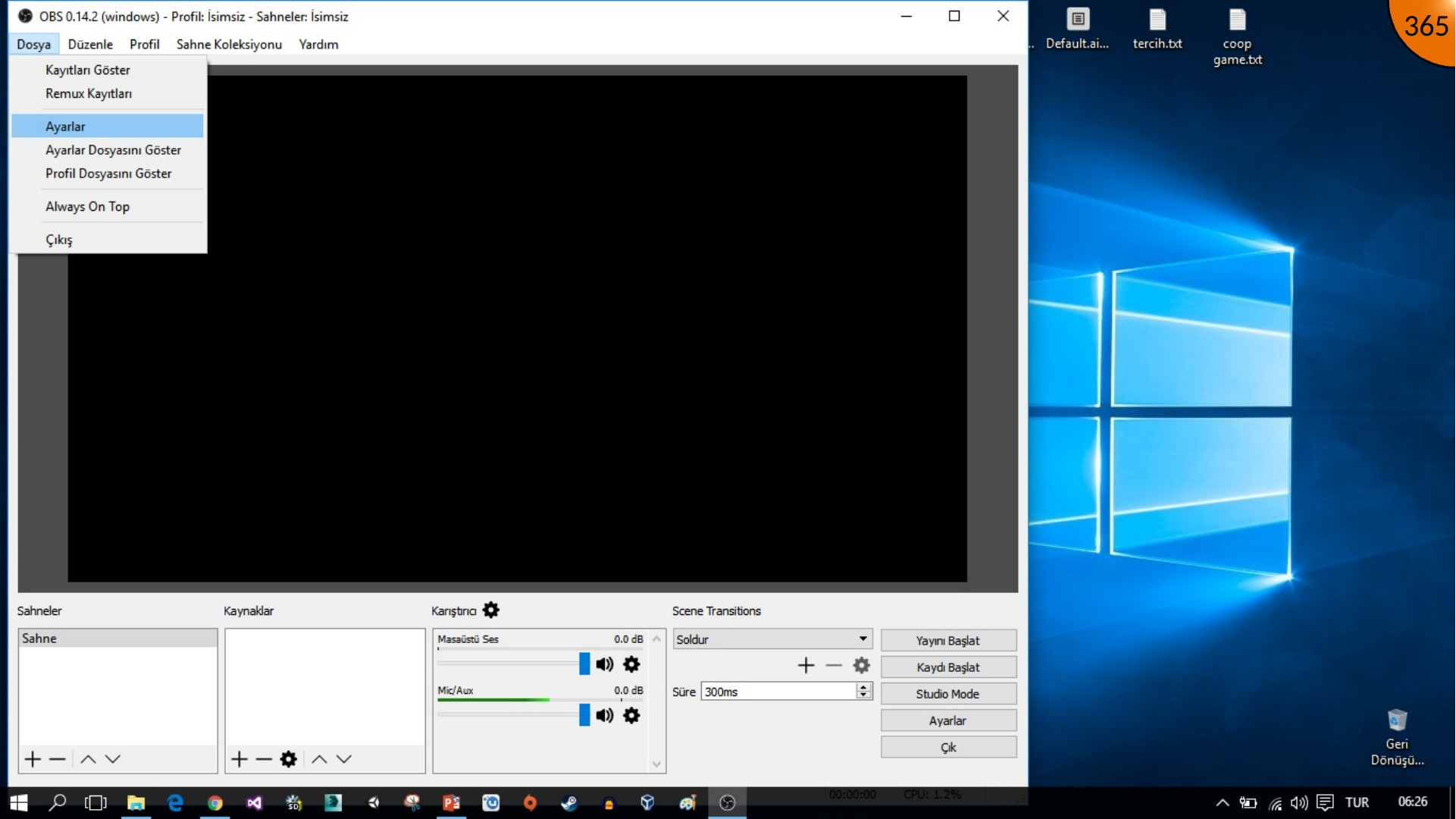This screenshot has height=819, width=1456.
Task: Open Karıştırıcı mixer settings gear
Action: coord(491,610)
